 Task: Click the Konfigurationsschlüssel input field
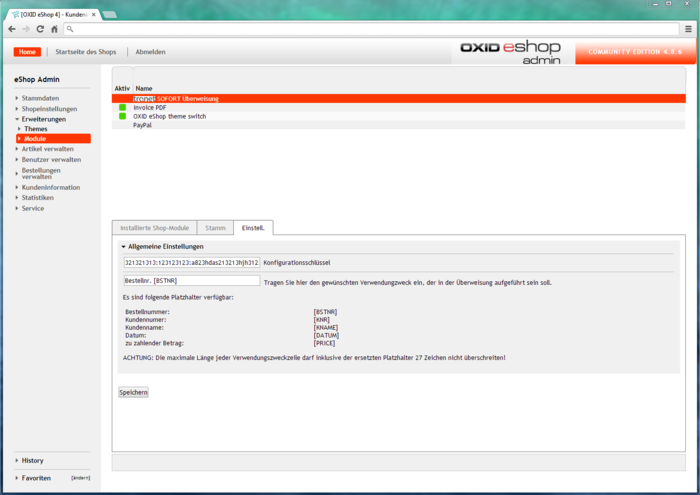192,262
